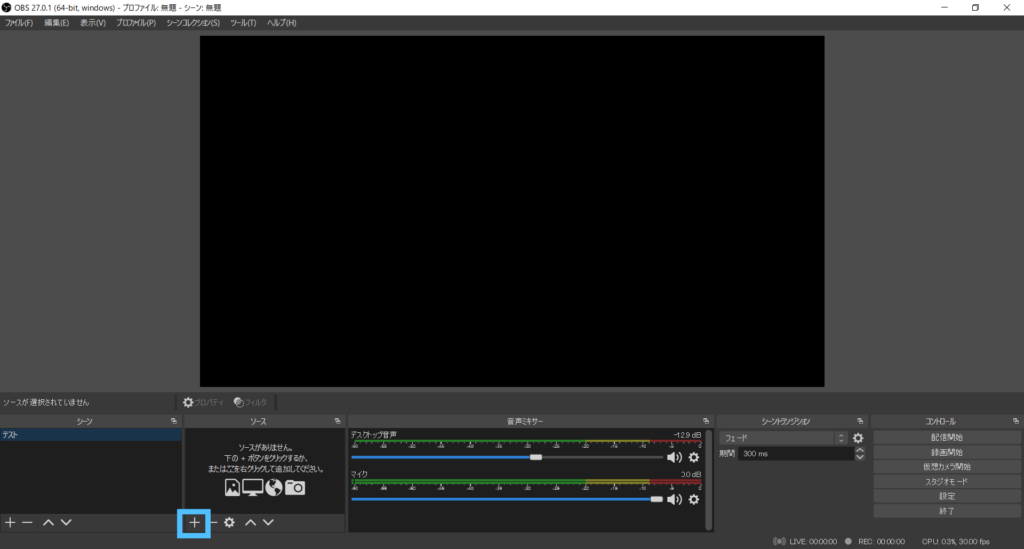The height and width of the screenshot is (549, 1024).
Task: Open マイク audio settings gear
Action: click(694, 499)
